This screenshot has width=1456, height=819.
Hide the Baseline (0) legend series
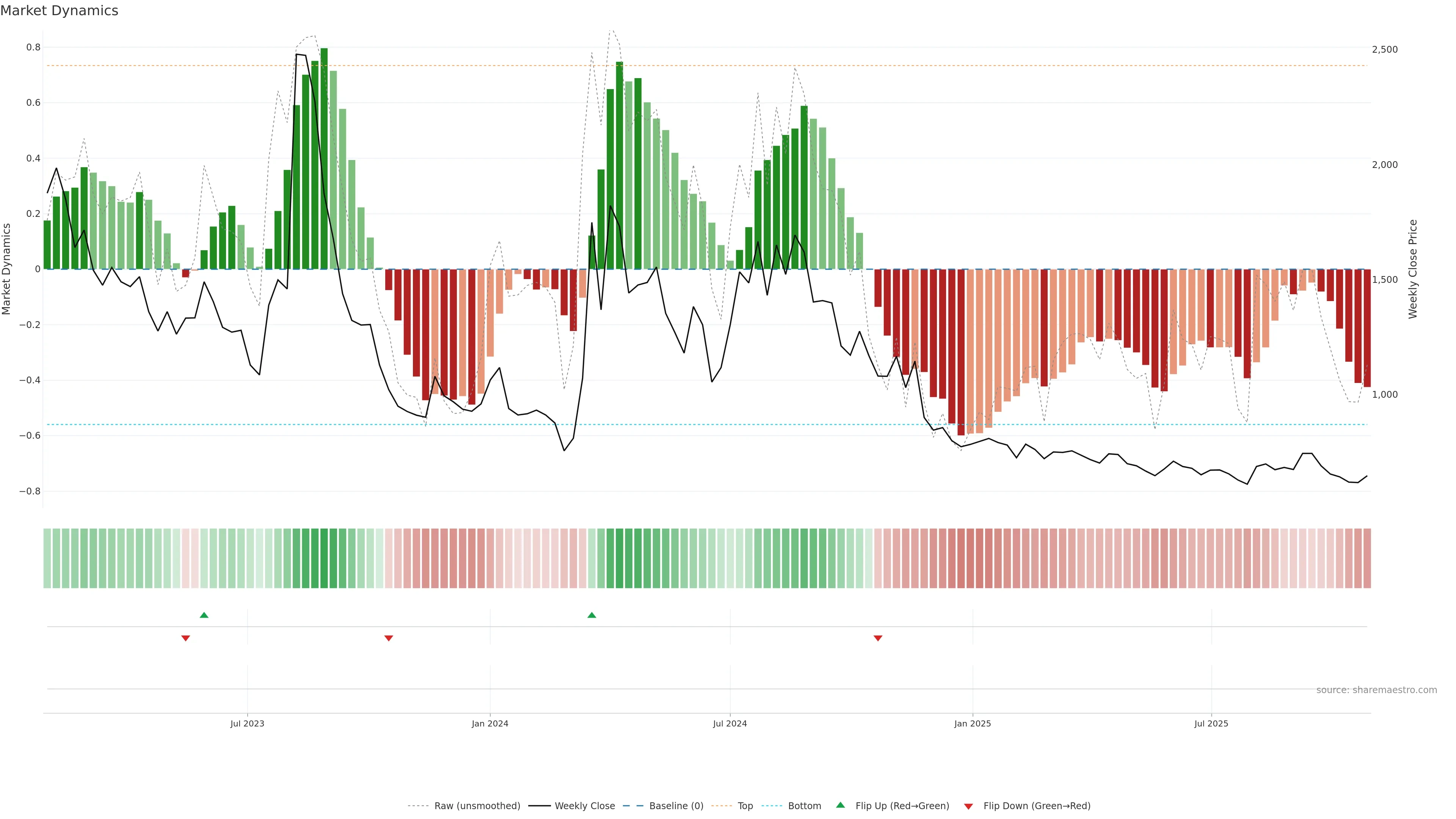point(676,806)
